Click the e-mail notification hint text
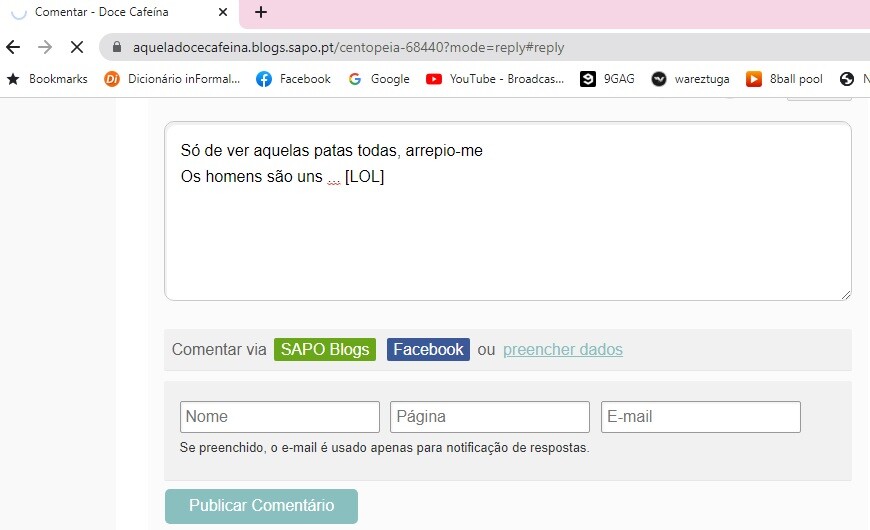This screenshot has height=530, width=870. coord(385,448)
